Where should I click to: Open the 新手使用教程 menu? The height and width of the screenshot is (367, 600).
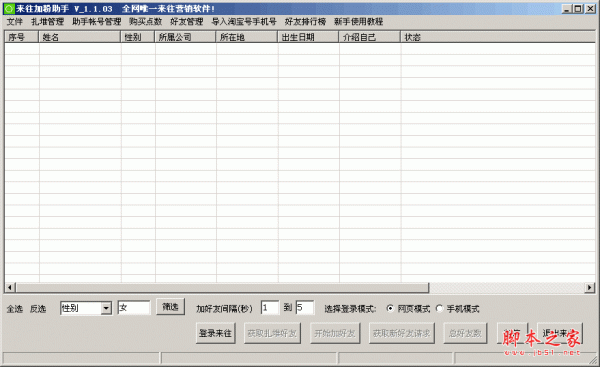click(359, 22)
